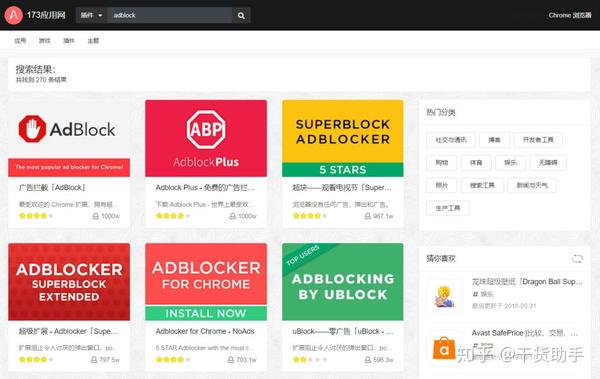Click Adblock Plus card star rating
This screenshot has width=600, height=379.
click(173, 216)
